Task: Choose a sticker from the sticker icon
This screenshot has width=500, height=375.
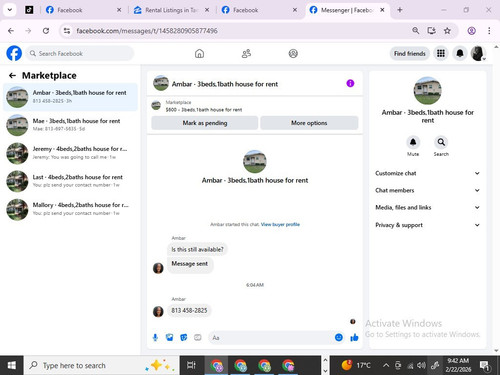Action: pyautogui.click(x=184, y=338)
